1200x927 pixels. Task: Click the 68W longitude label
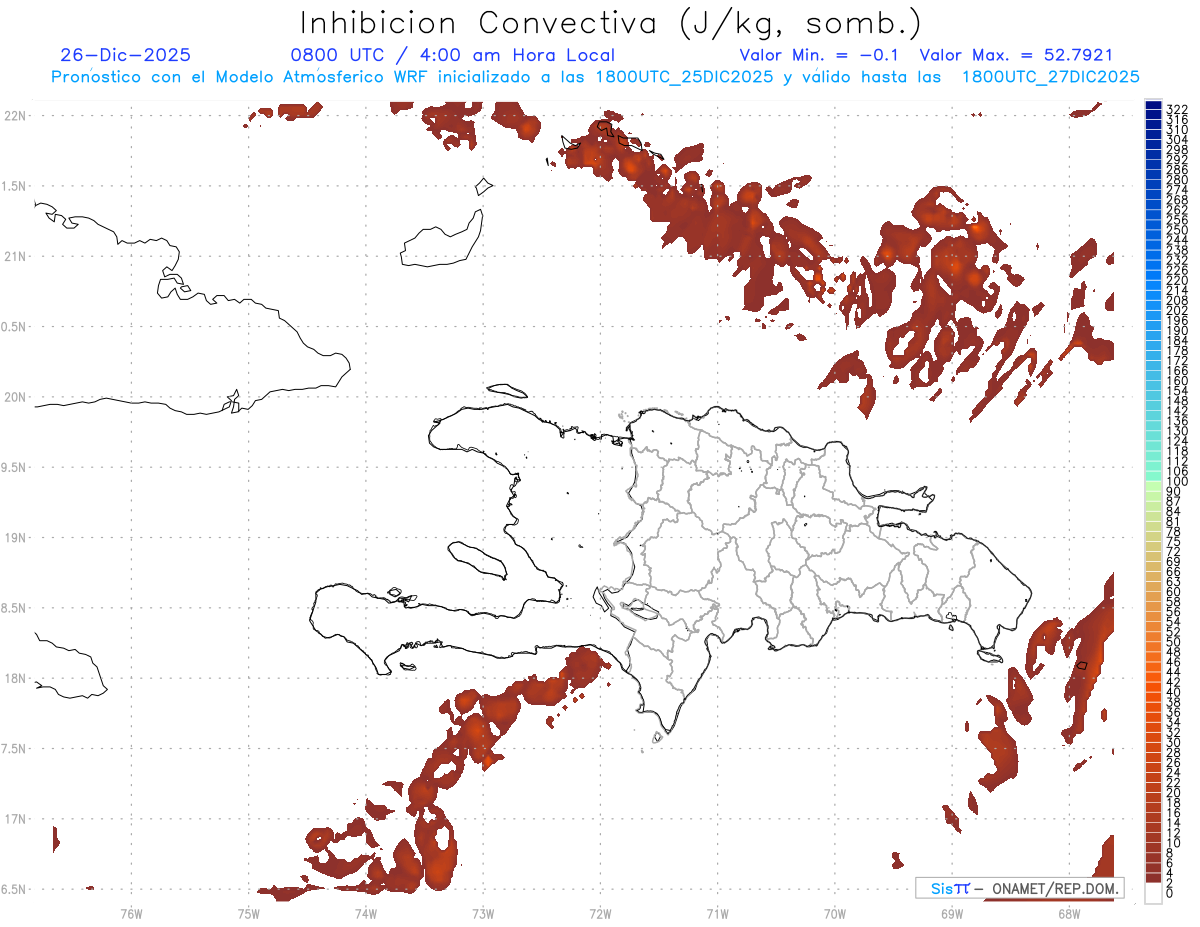click(x=1069, y=912)
